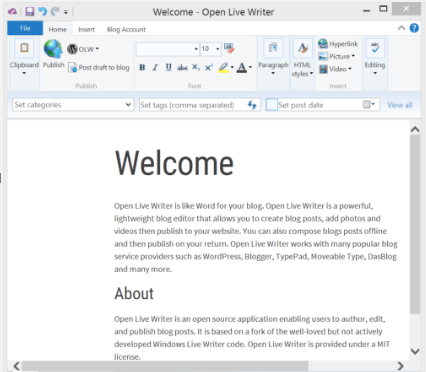Screen dimensions: 426x372
Task: Open the File tab
Action: [25, 28]
